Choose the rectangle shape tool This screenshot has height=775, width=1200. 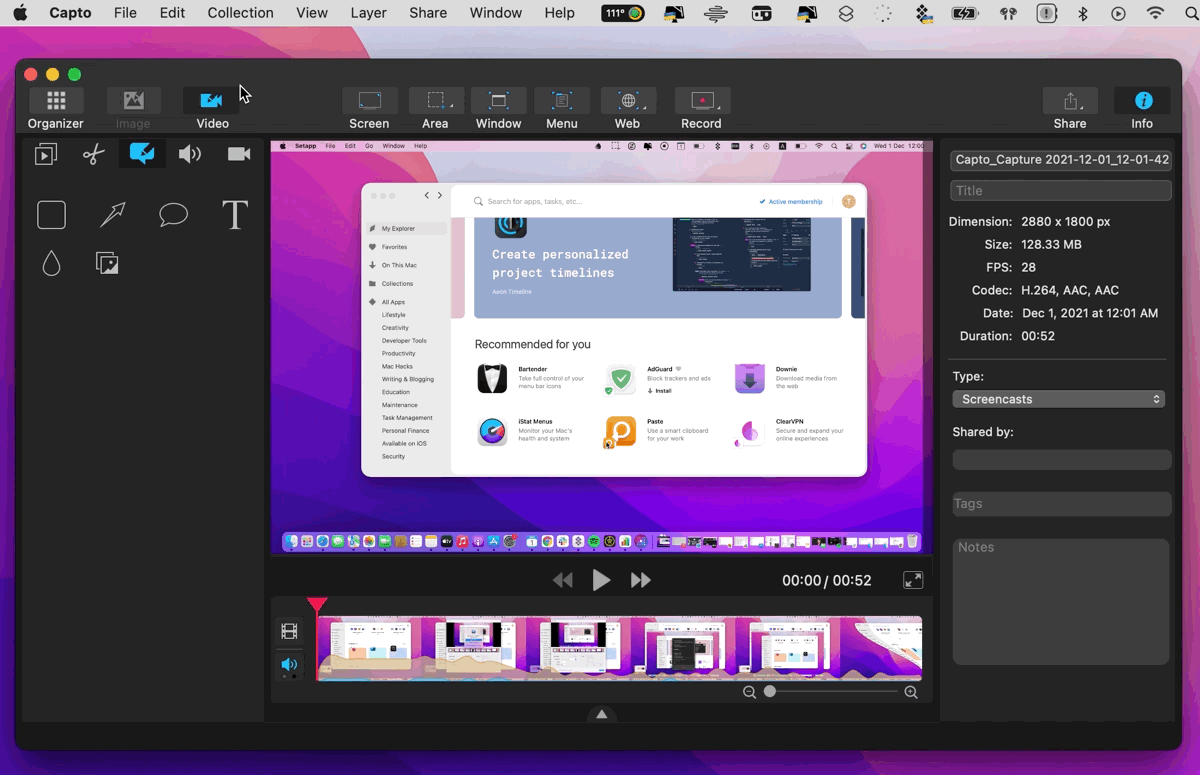52,215
